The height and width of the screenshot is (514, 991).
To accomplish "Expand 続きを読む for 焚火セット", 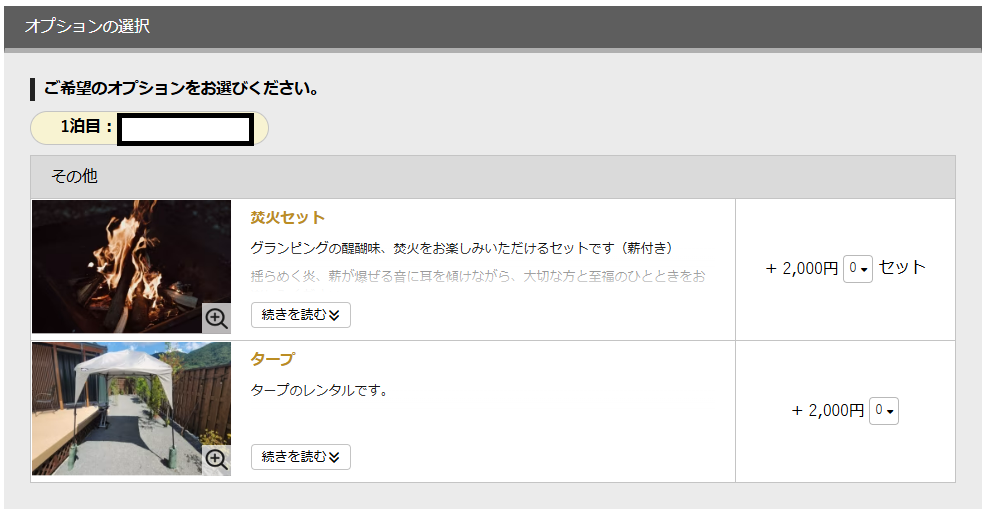I will (x=300, y=315).
